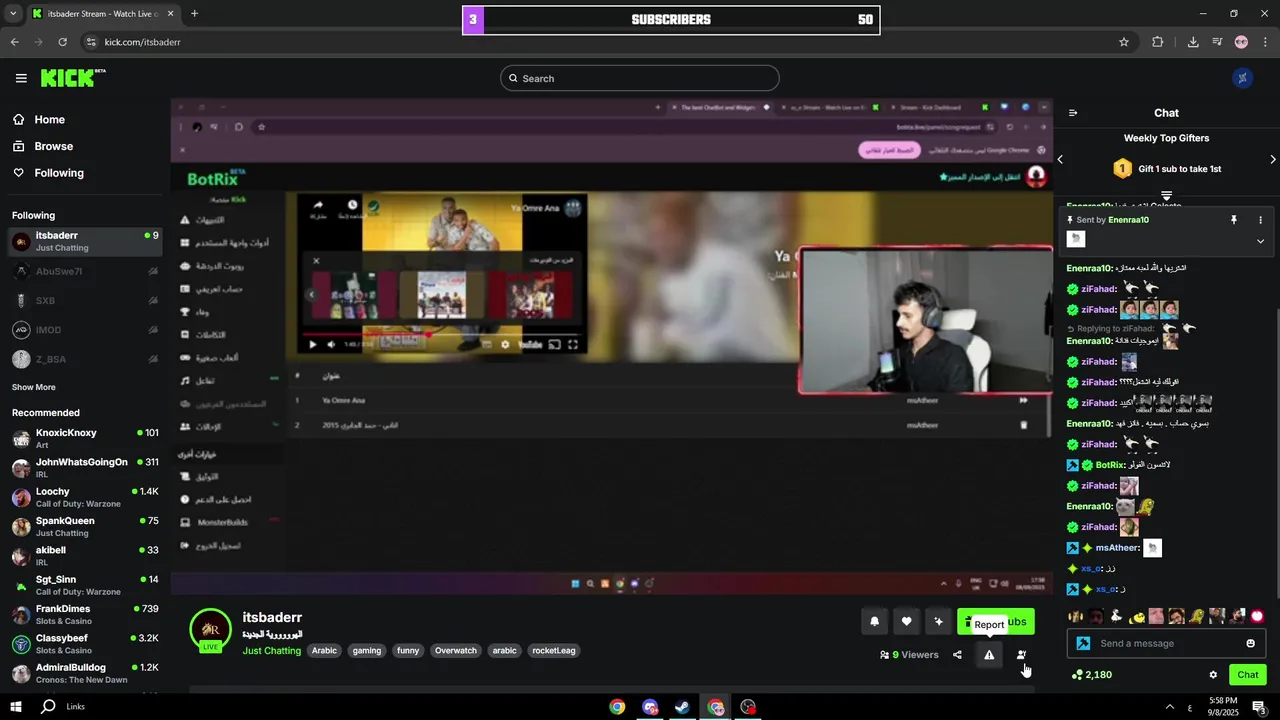Image resolution: width=1280 pixels, height=720 pixels.
Task: Open browser extensions puzzle icon
Action: tap(1158, 42)
